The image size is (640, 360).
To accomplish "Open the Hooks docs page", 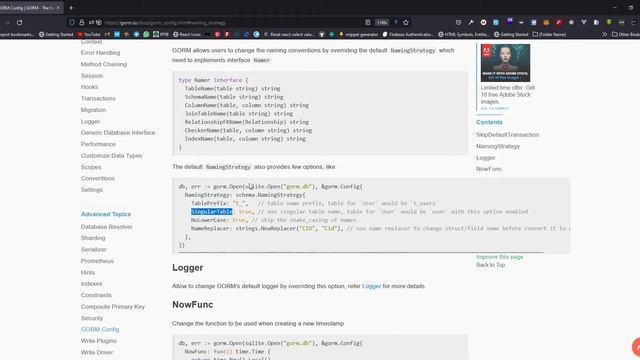I will click(89, 87).
